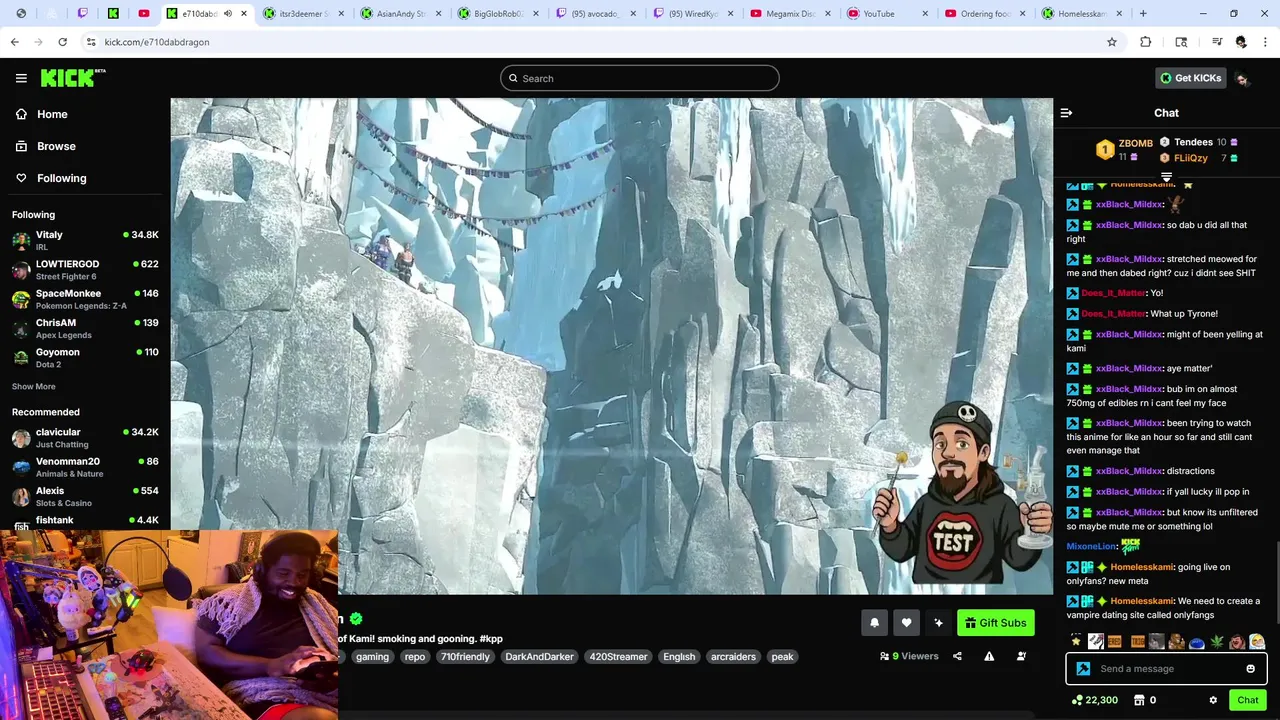Click ZBOMB top gifter entry
The width and height of the screenshot is (1280, 720).
1124,150
